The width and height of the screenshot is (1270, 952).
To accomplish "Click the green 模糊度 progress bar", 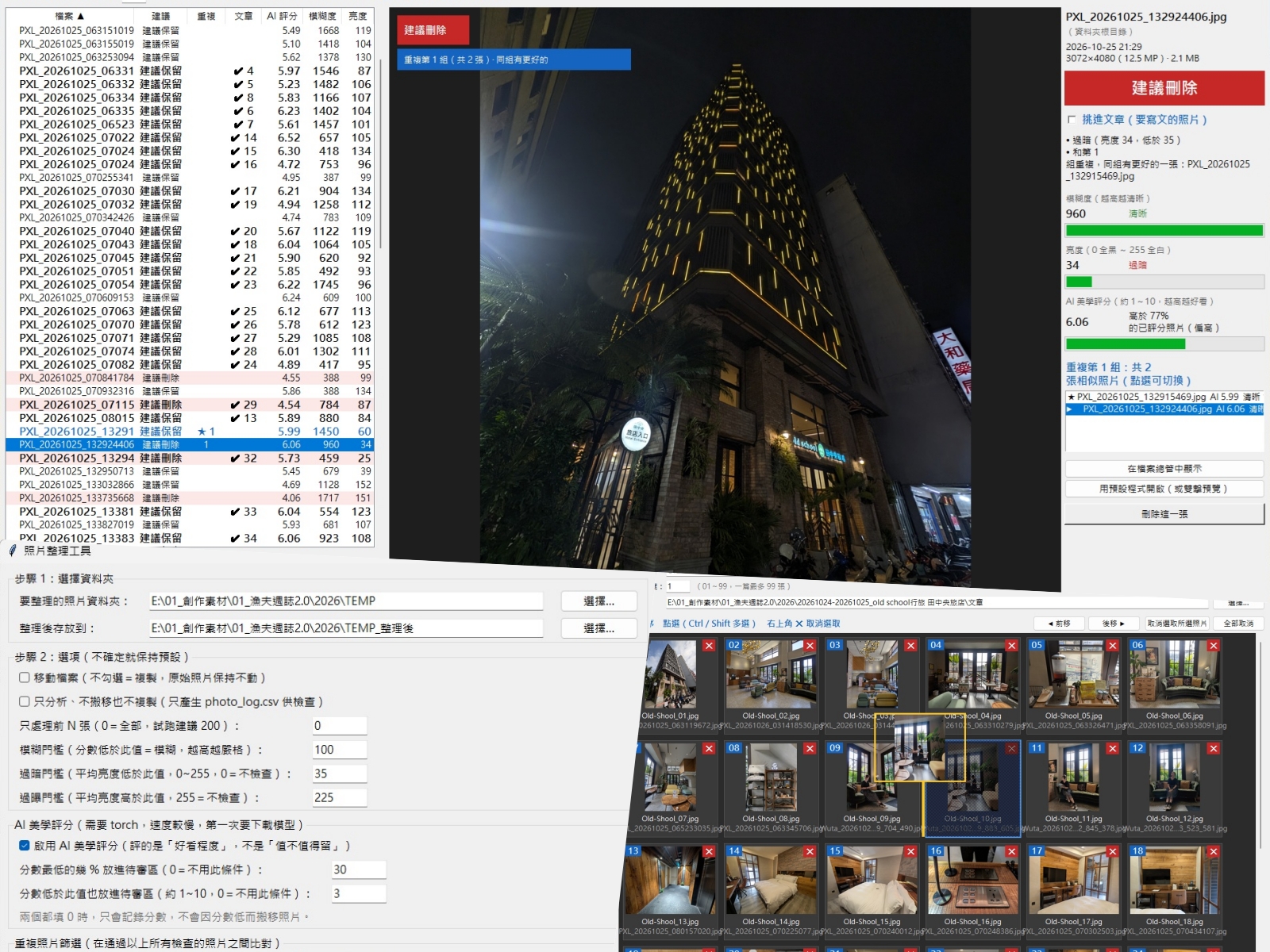I will 1164,231.
